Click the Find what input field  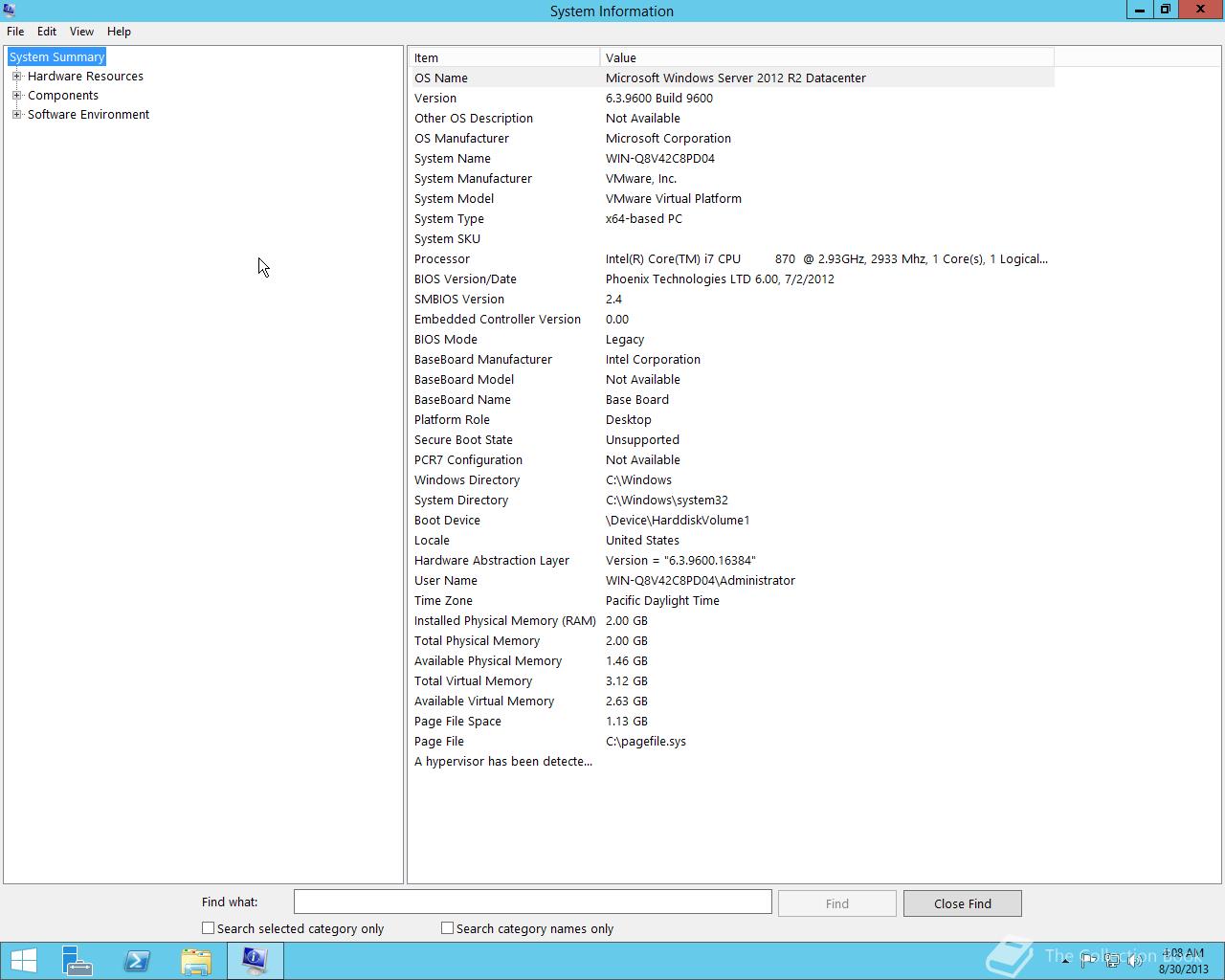(532, 902)
